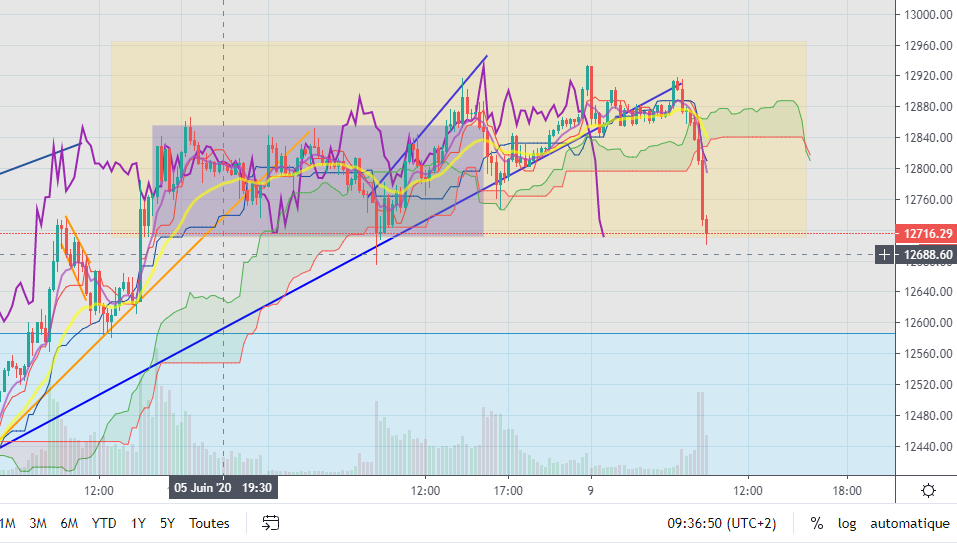Switch to the 5Y range
The width and height of the screenshot is (957, 543).
point(167,523)
